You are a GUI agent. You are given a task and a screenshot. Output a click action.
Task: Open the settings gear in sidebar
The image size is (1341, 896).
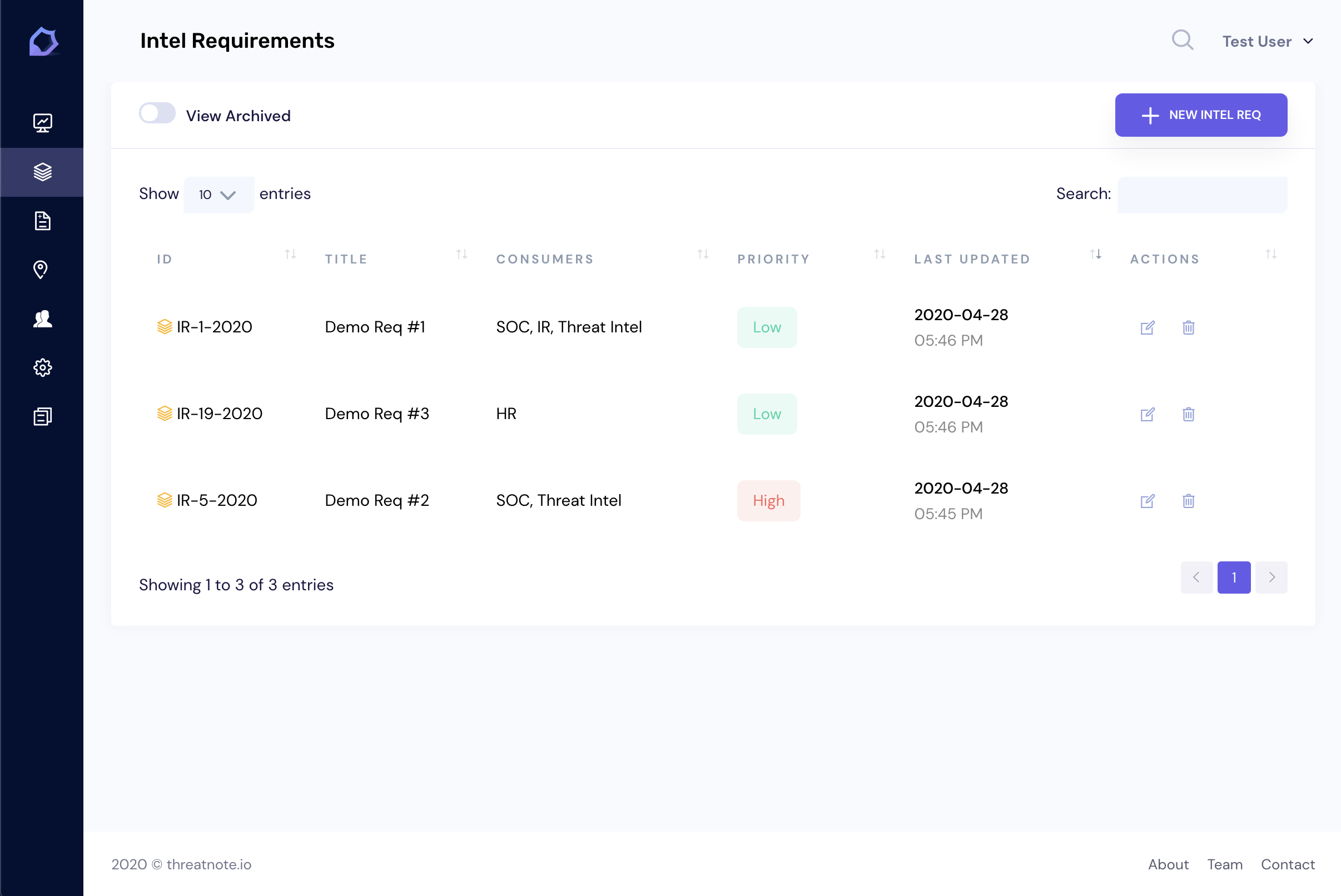42,367
